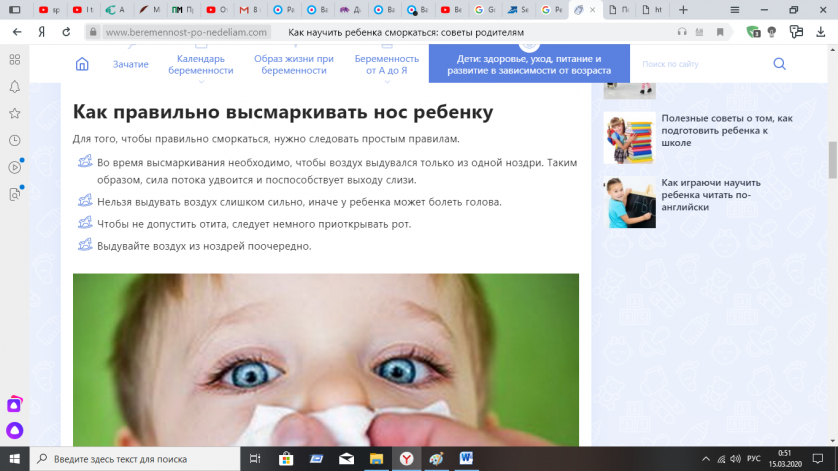Open the schoolgirl with books thumbnail
This screenshot has height=471, width=838.
click(x=630, y=138)
